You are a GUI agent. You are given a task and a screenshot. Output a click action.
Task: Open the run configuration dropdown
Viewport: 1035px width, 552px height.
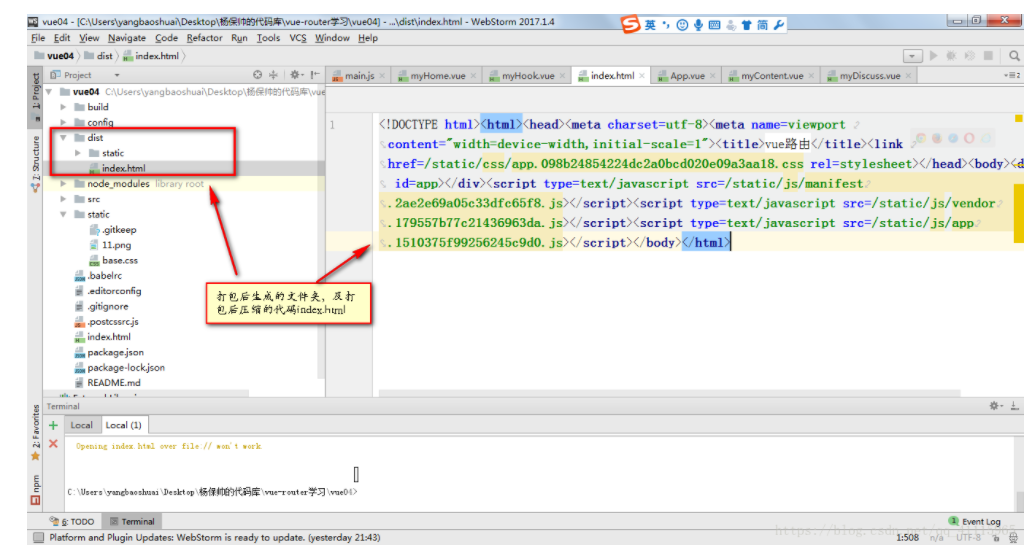[912, 56]
